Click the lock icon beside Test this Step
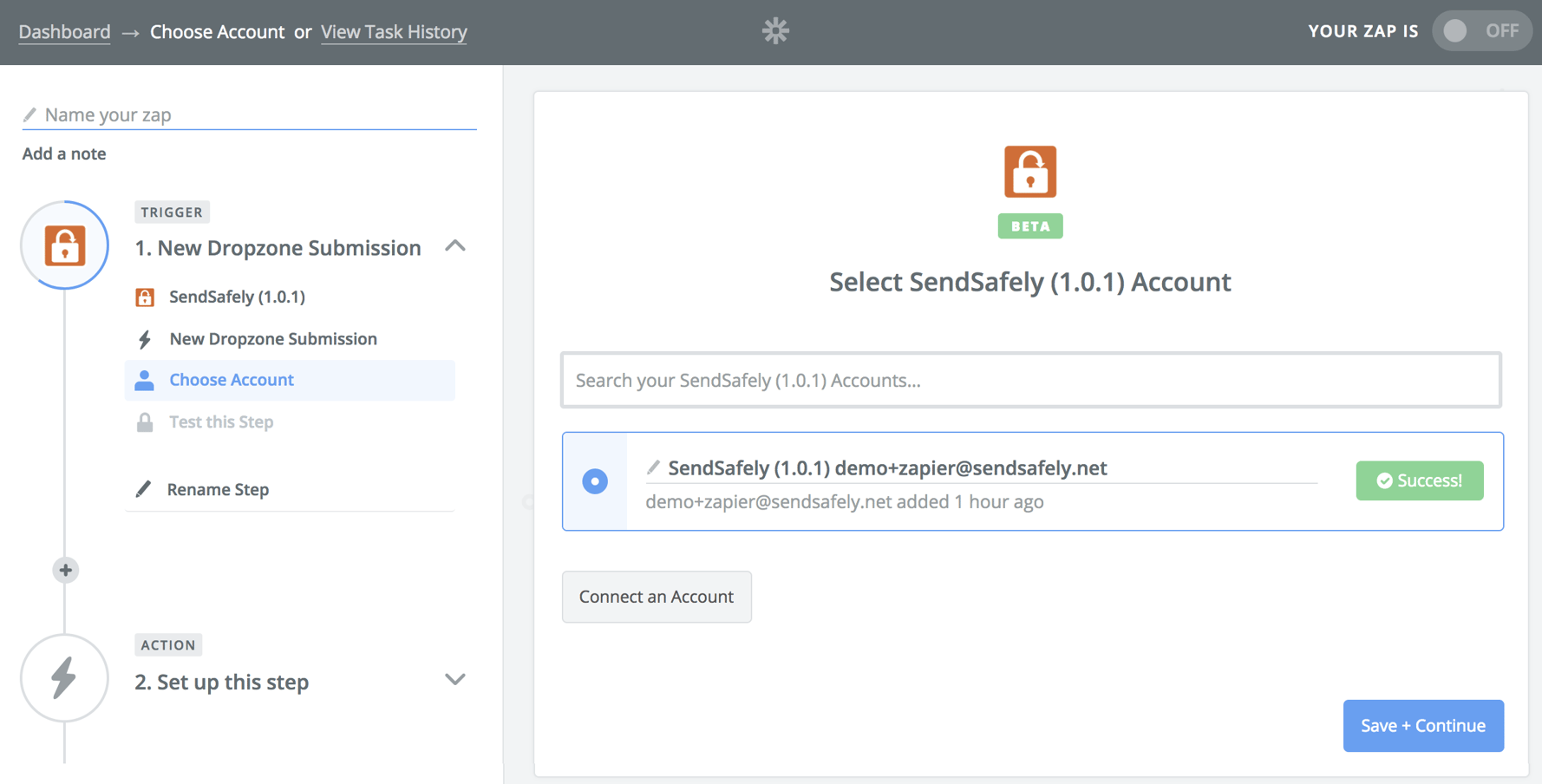This screenshot has width=1542, height=784. 145,421
